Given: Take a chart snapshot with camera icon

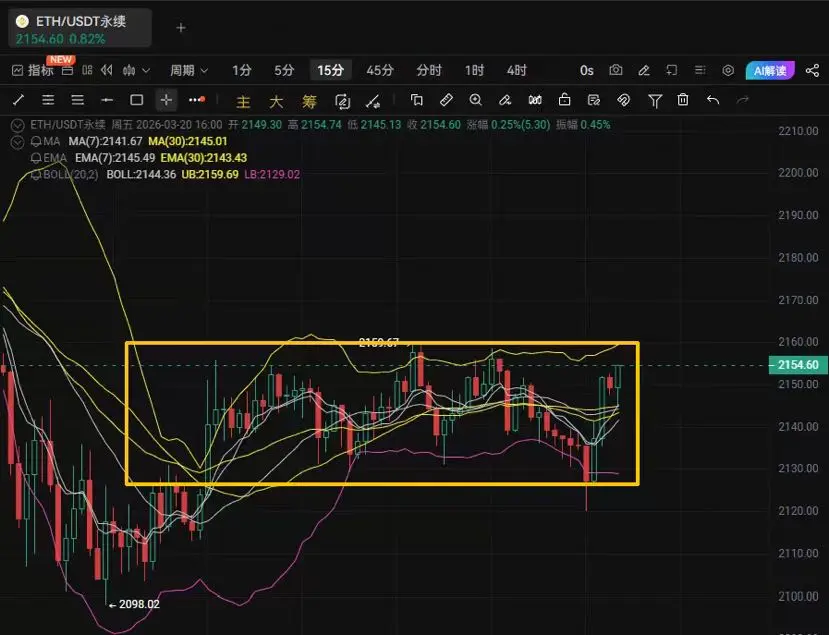Looking at the screenshot, I should coord(615,70).
